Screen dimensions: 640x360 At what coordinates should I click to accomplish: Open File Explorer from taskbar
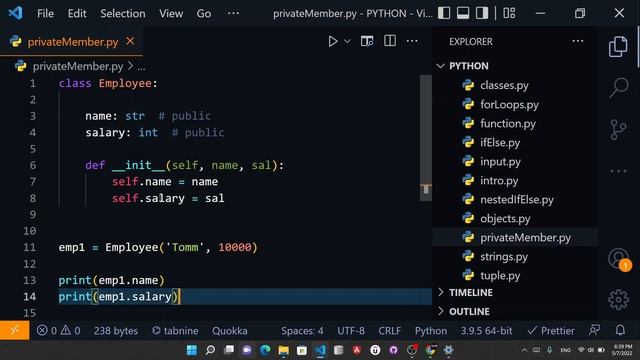pos(283,350)
